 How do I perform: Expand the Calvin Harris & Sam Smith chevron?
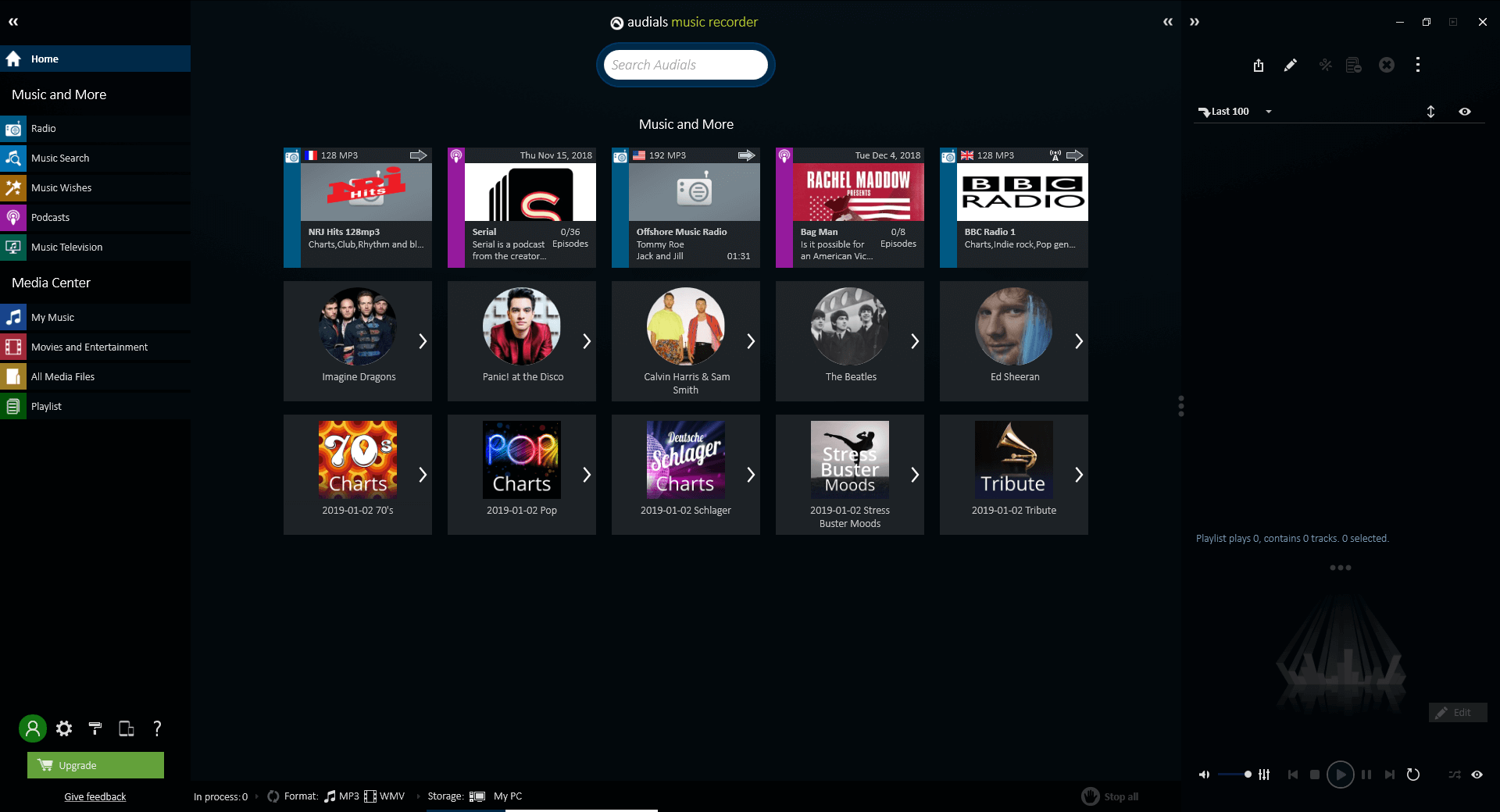point(751,341)
